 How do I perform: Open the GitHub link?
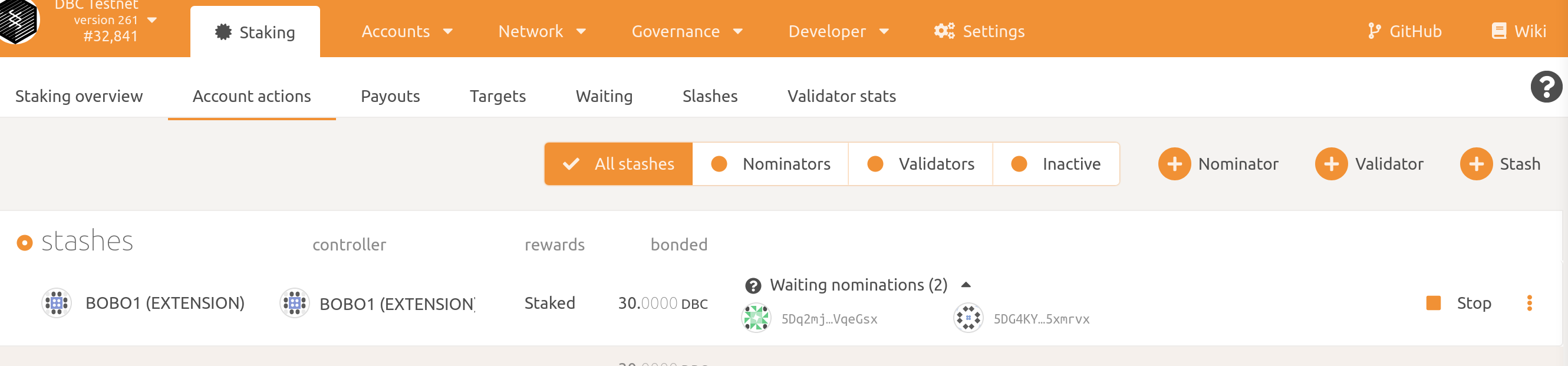(x=1404, y=32)
